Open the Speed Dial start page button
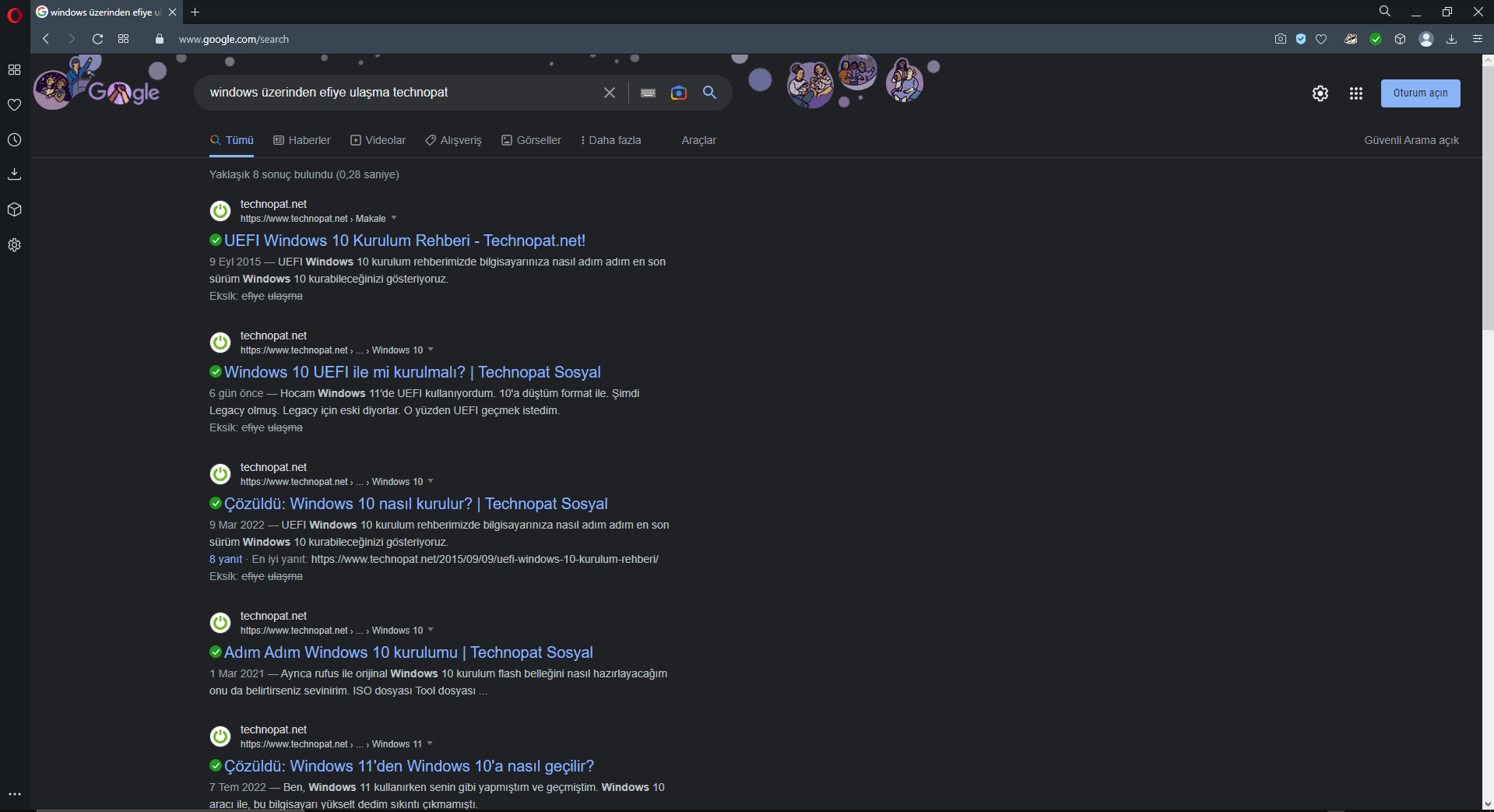Screen dimensions: 1494x812 coord(123,39)
